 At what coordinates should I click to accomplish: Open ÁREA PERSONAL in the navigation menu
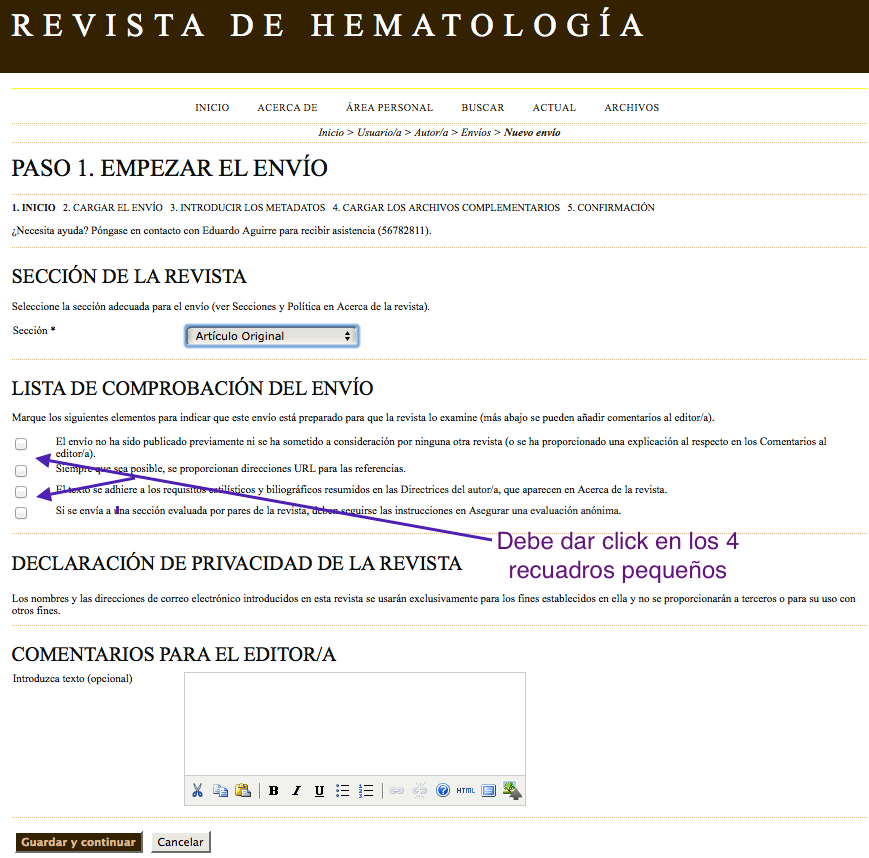[389, 108]
